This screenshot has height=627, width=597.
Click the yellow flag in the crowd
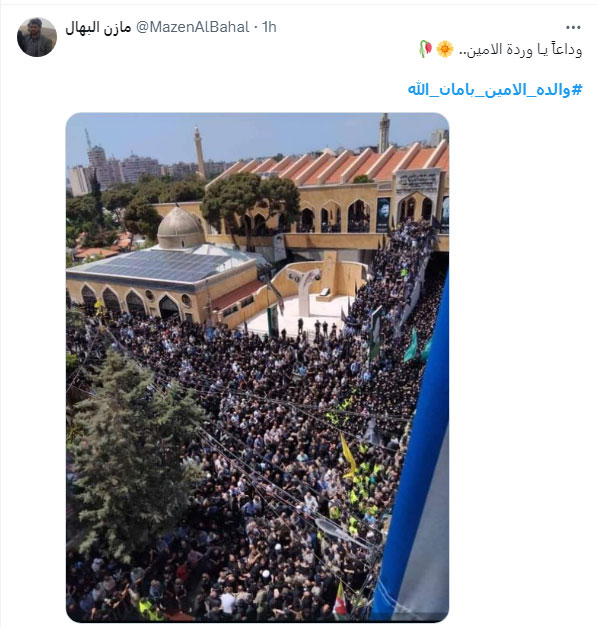[x=348, y=456]
